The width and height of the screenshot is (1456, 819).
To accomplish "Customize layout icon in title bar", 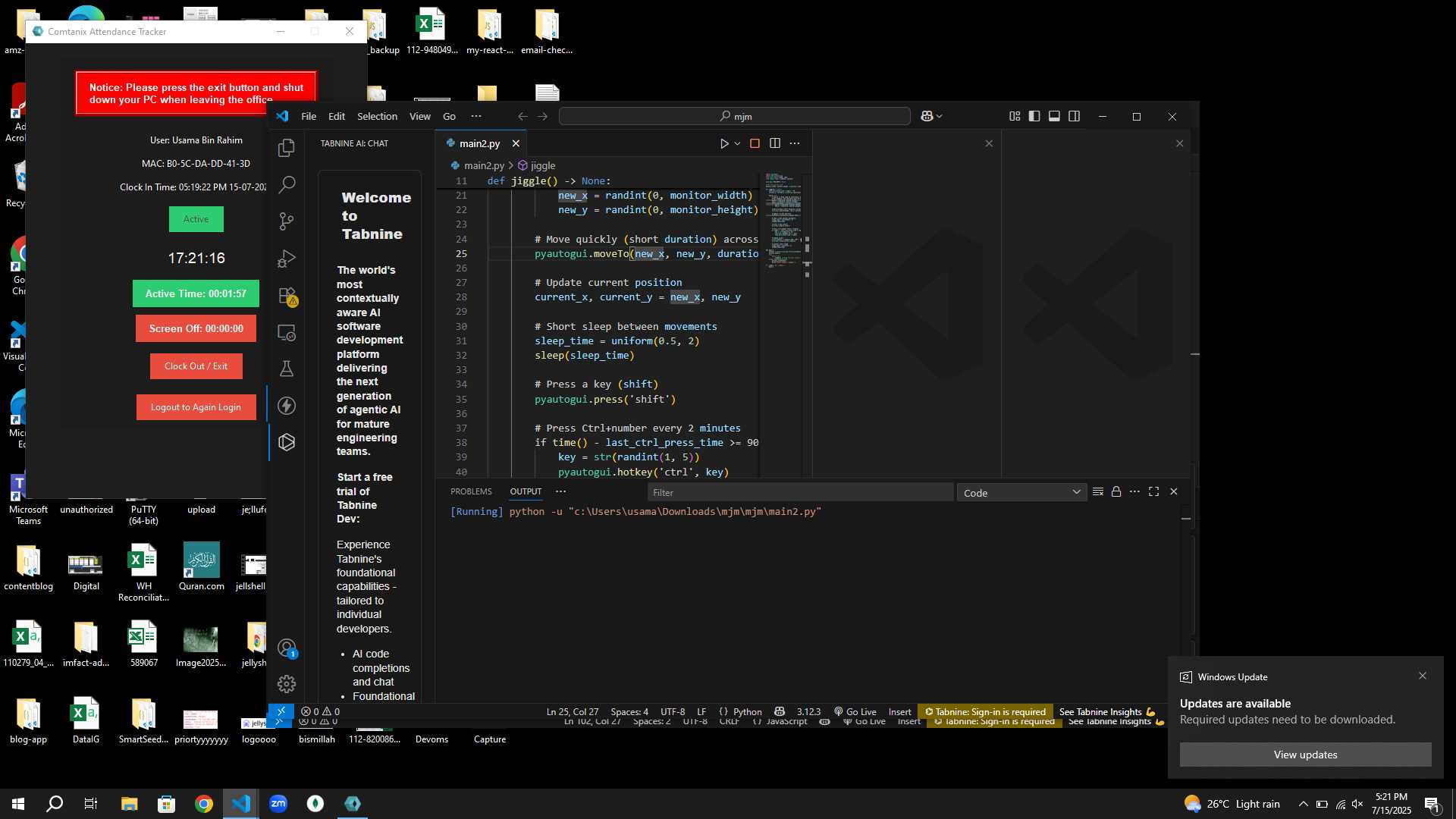I will [1015, 116].
